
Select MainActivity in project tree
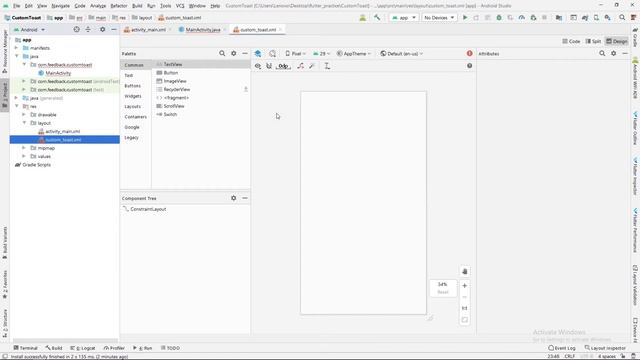point(58,73)
